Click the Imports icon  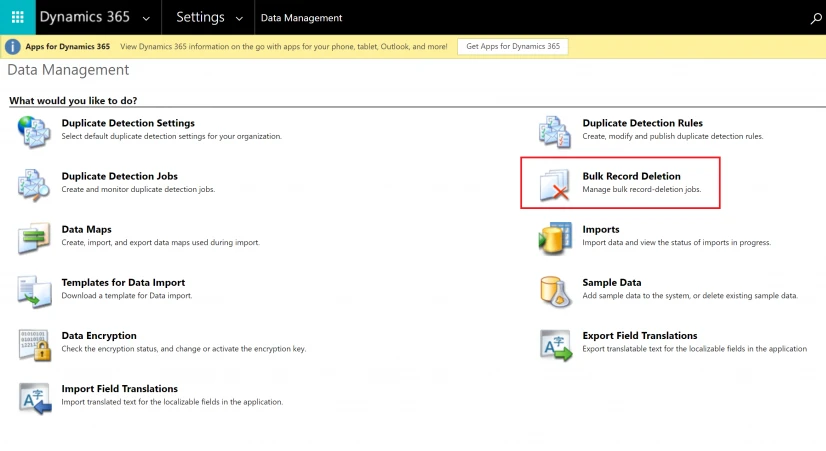click(554, 238)
